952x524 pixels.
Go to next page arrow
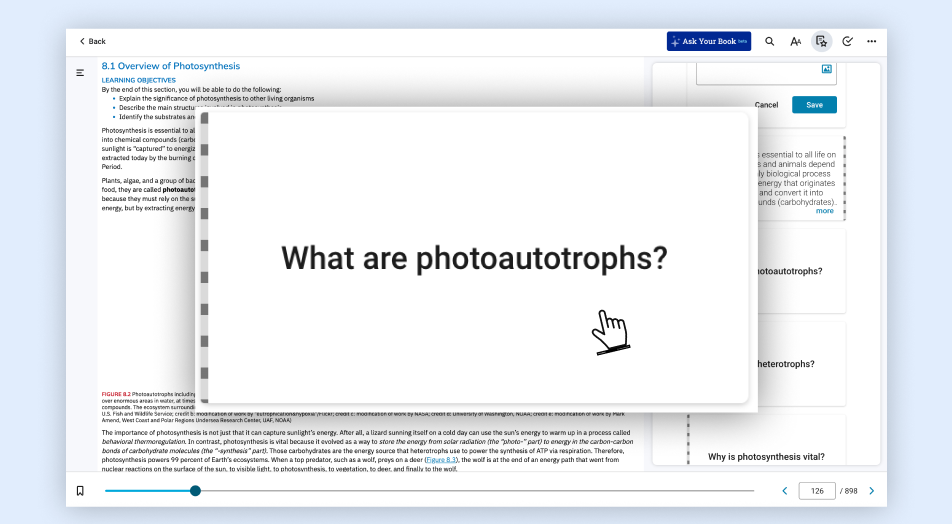(x=872, y=491)
